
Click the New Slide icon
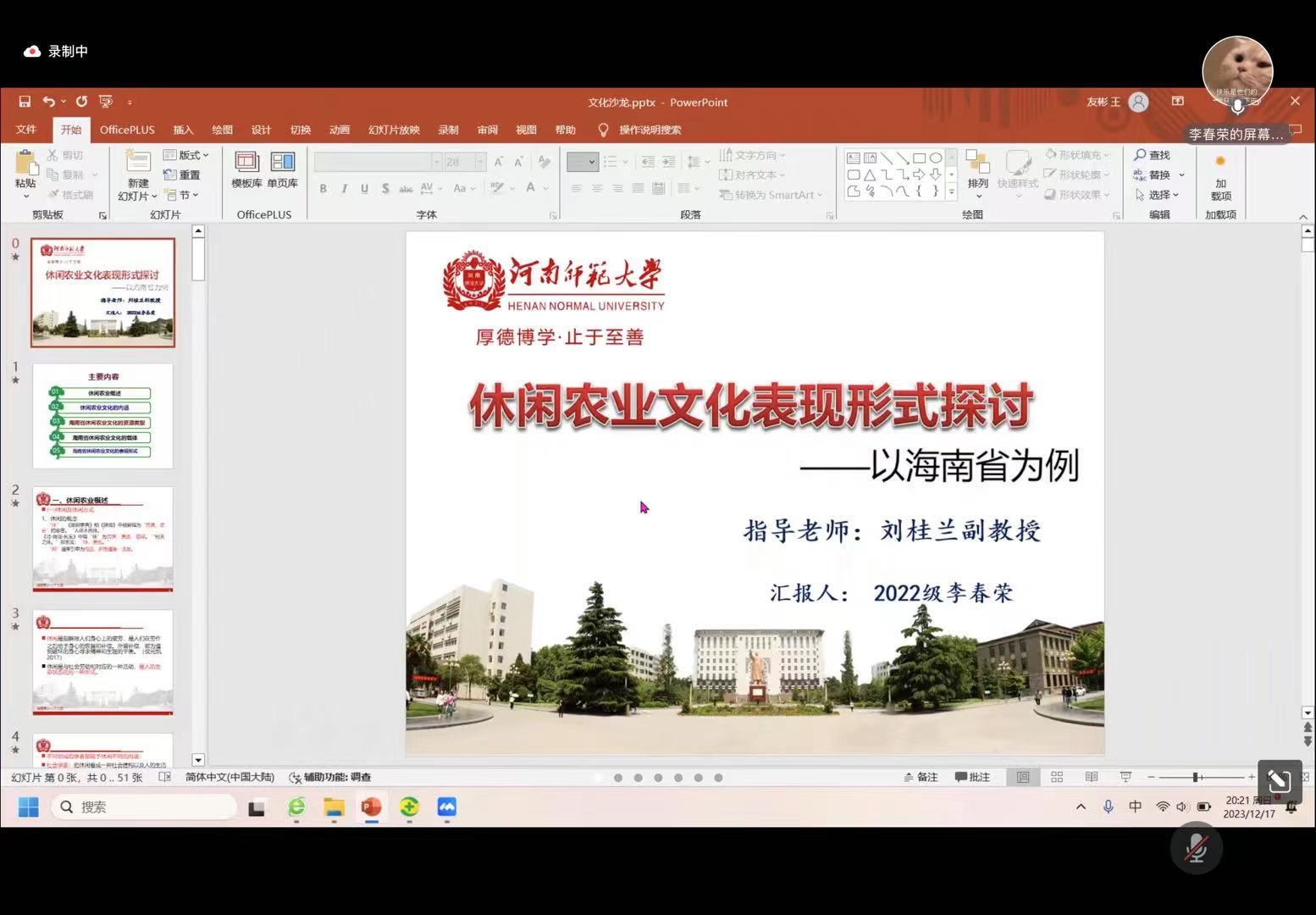point(137,163)
